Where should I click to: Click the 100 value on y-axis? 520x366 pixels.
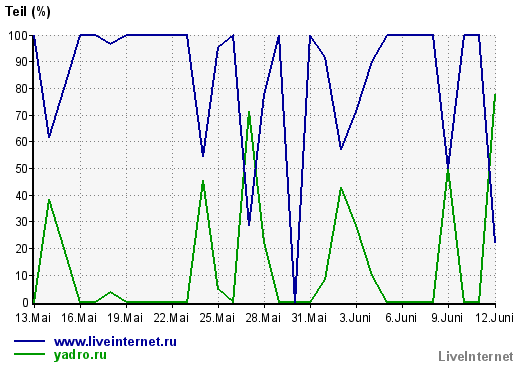(18, 35)
